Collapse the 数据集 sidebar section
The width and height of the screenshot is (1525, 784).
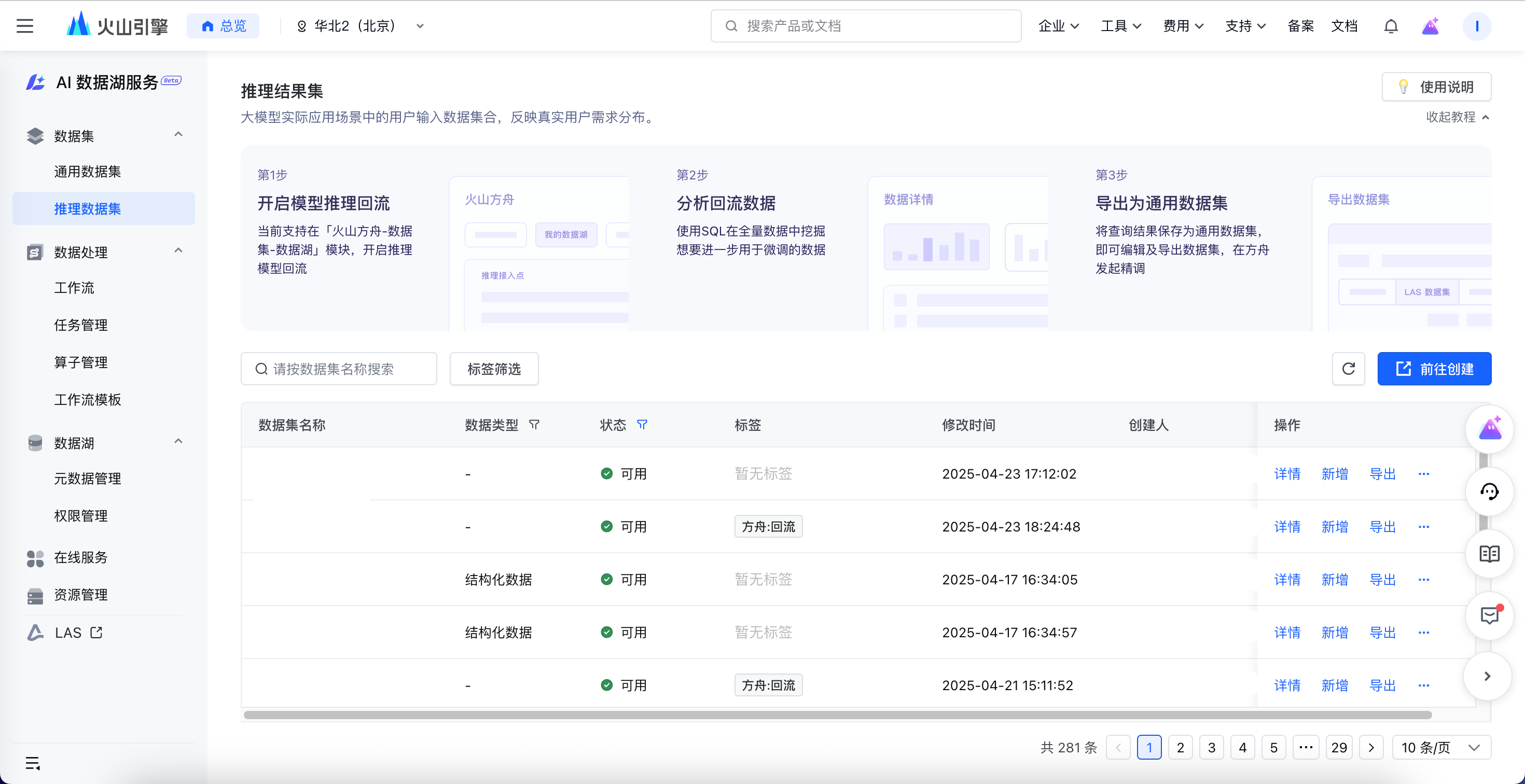coord(178,135)
